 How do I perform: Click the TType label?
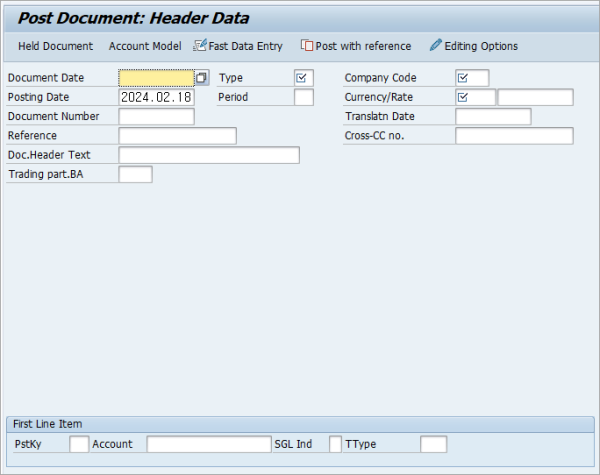pos(360,444)
